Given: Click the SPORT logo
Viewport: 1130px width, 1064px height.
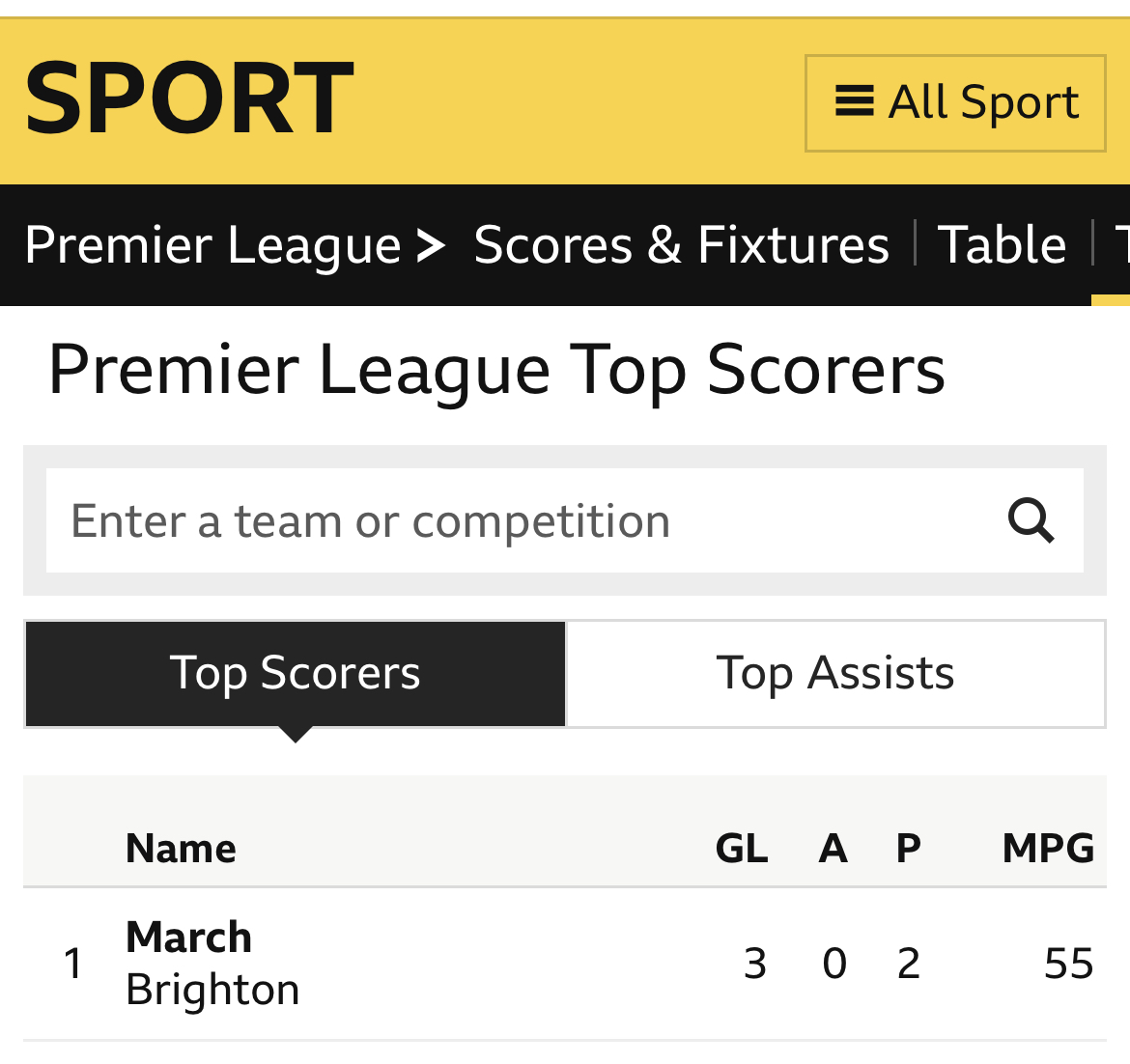Looking at the screenshot, I should [x=189, y=98].
